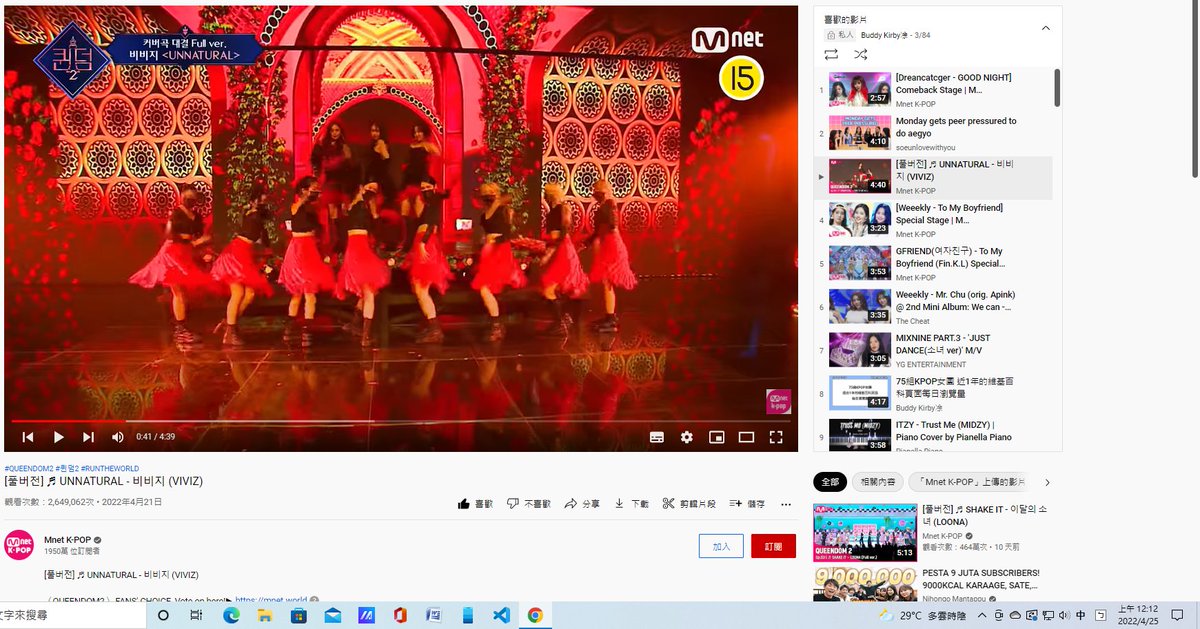This screenshot has height=629, width=1200.
Task: Open Task View on taskbar
Action: (196, 615)
